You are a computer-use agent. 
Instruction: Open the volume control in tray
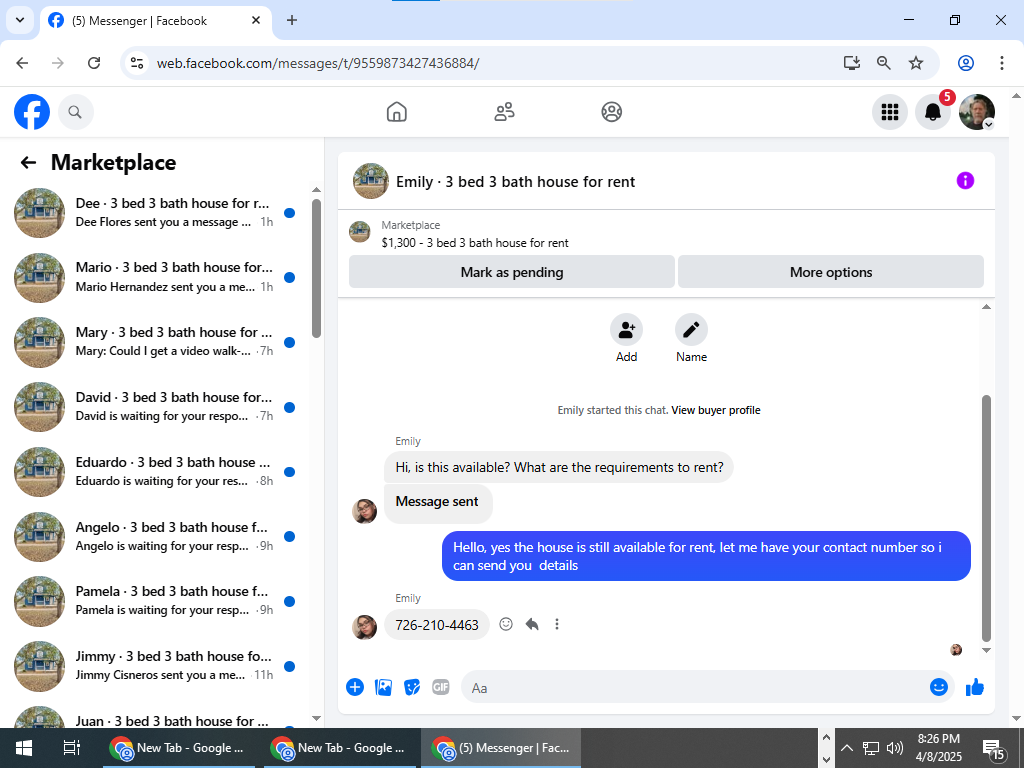(894, 748)
